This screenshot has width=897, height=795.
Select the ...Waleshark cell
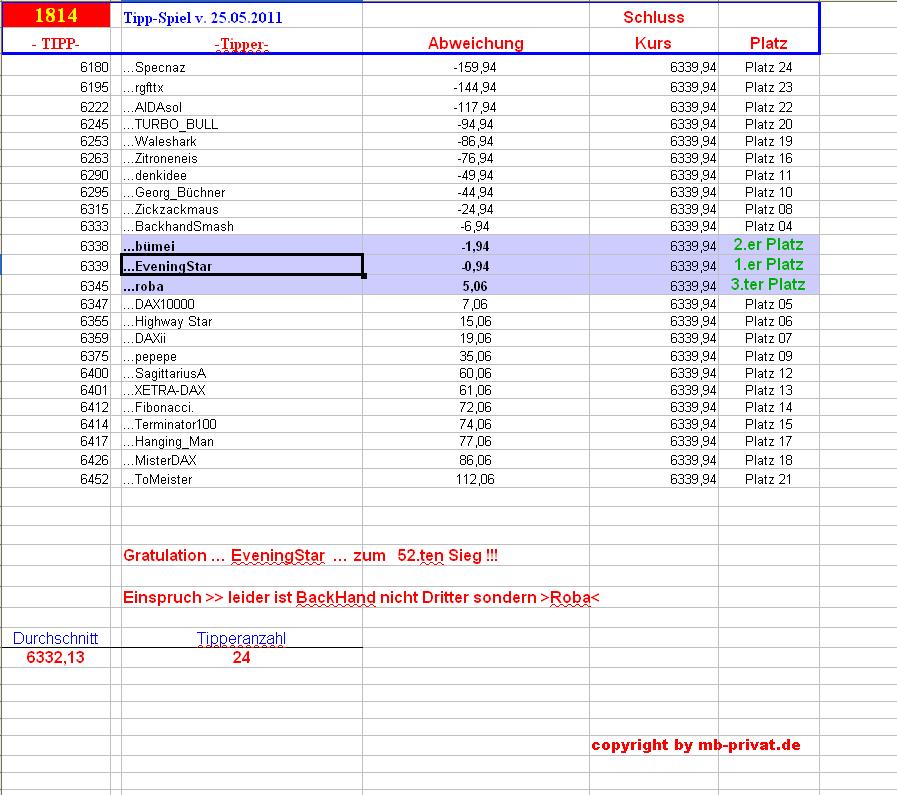(241, 141)
